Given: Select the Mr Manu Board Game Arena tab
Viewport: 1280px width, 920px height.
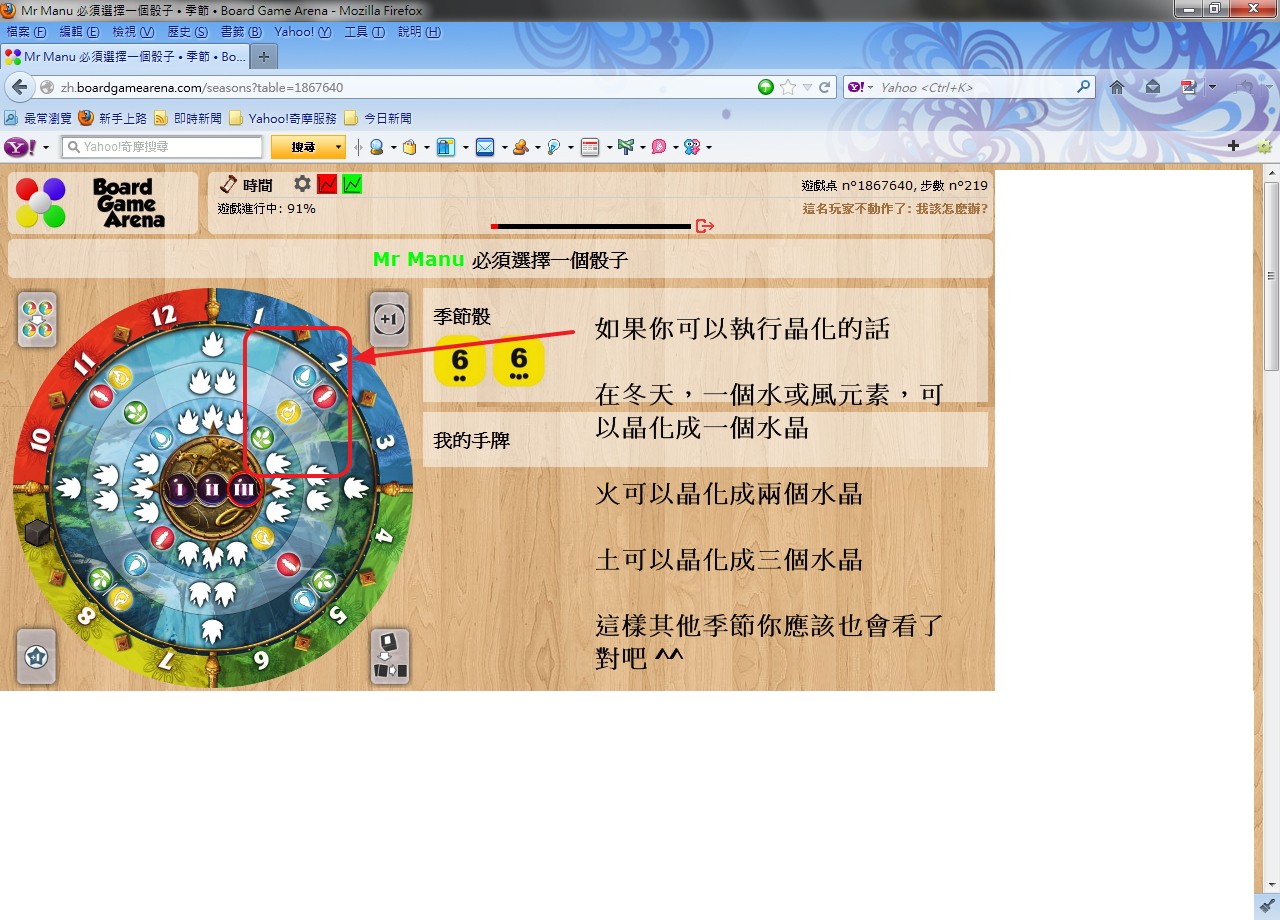Looking at the screenshot, I should point(125,57).
